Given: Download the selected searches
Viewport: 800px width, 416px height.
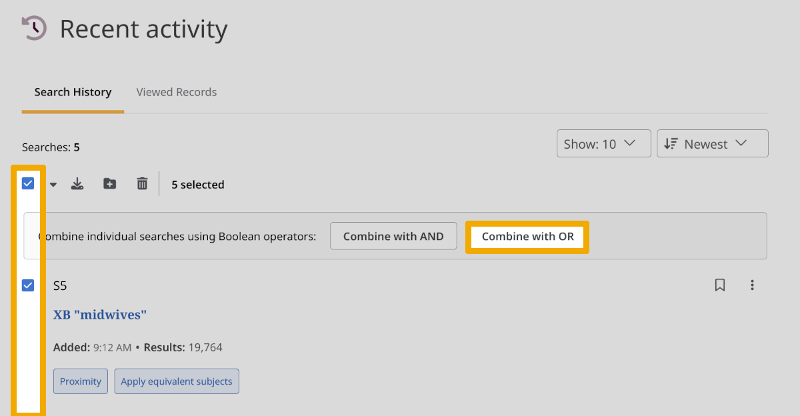Looking at the screenshot, I should point(79,184).
